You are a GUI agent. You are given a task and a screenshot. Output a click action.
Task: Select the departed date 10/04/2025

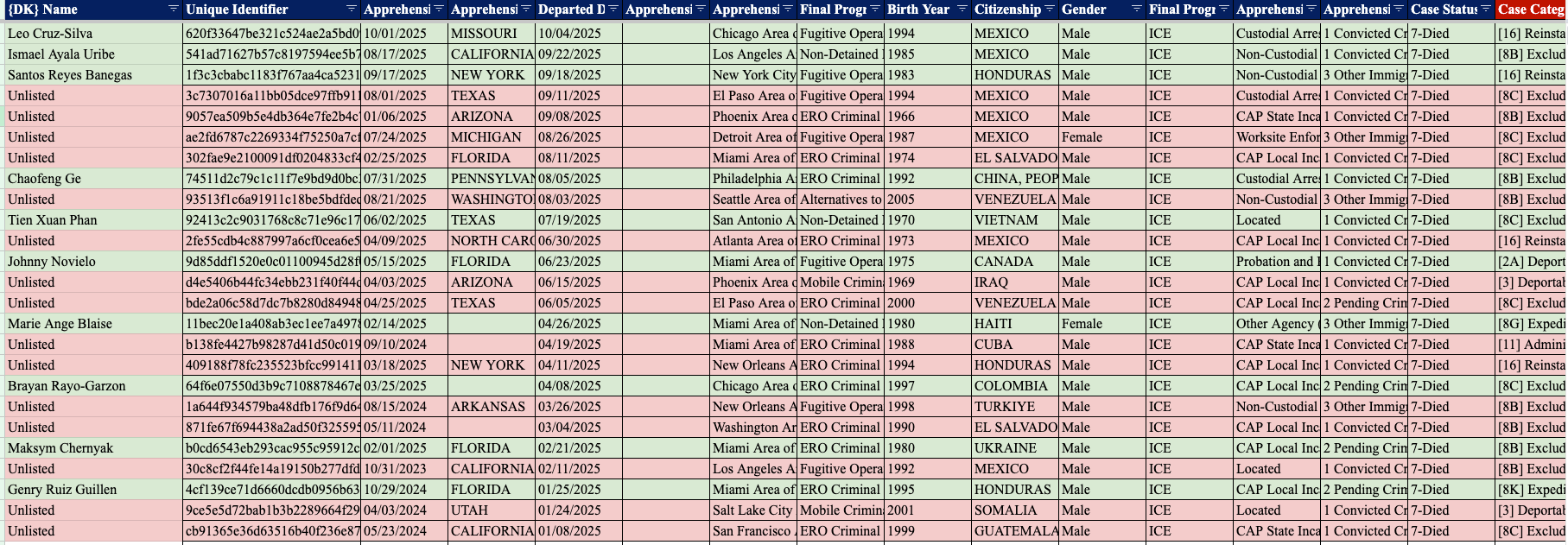(x=579, y=34)
